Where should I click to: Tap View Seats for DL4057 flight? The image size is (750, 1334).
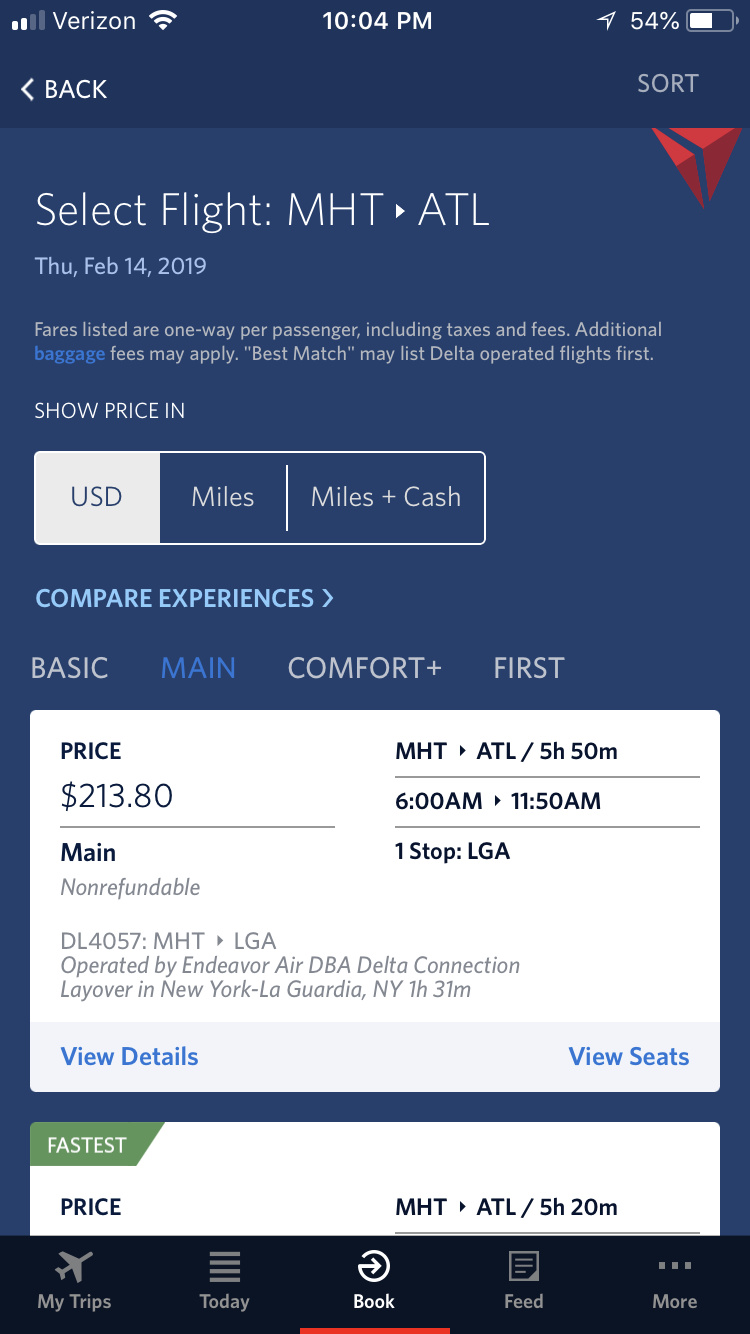(x=628, y=1056)
